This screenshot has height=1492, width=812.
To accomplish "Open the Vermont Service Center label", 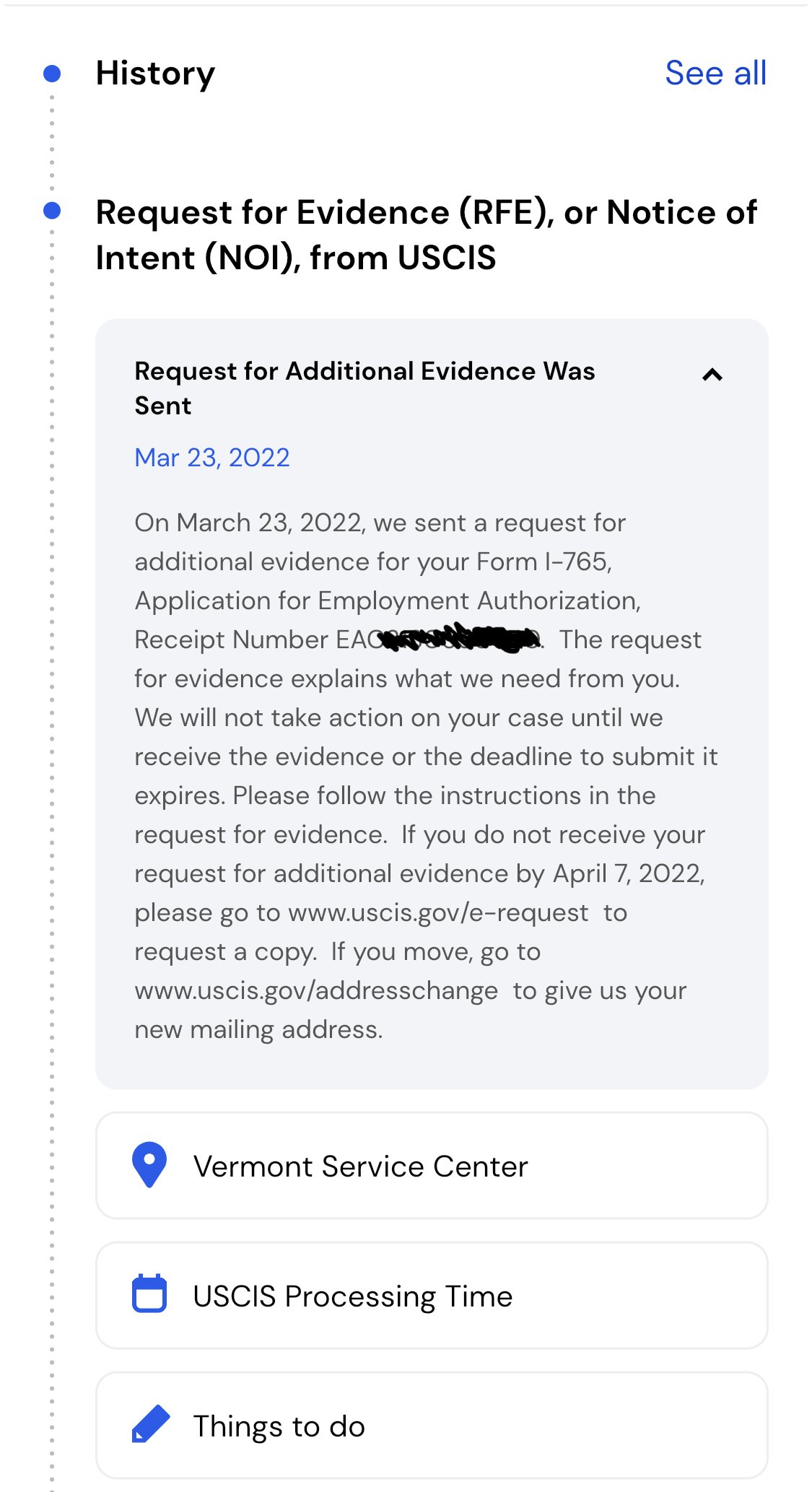I will [x=361, y=1166].
